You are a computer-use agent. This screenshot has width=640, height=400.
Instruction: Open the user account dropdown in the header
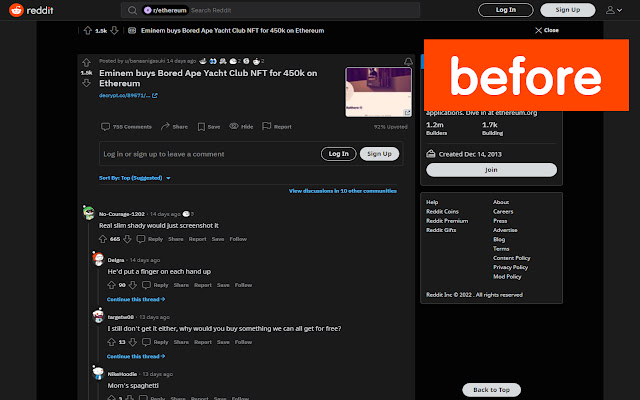coord(613,10)
